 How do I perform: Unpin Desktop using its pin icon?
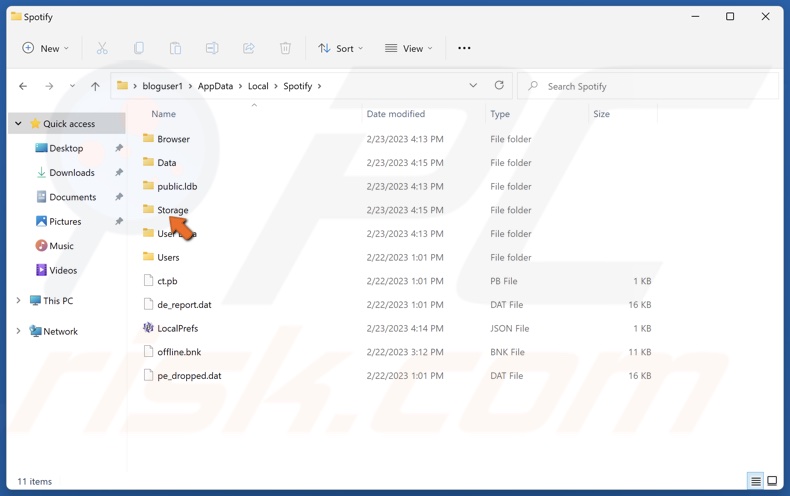(118, 148)
